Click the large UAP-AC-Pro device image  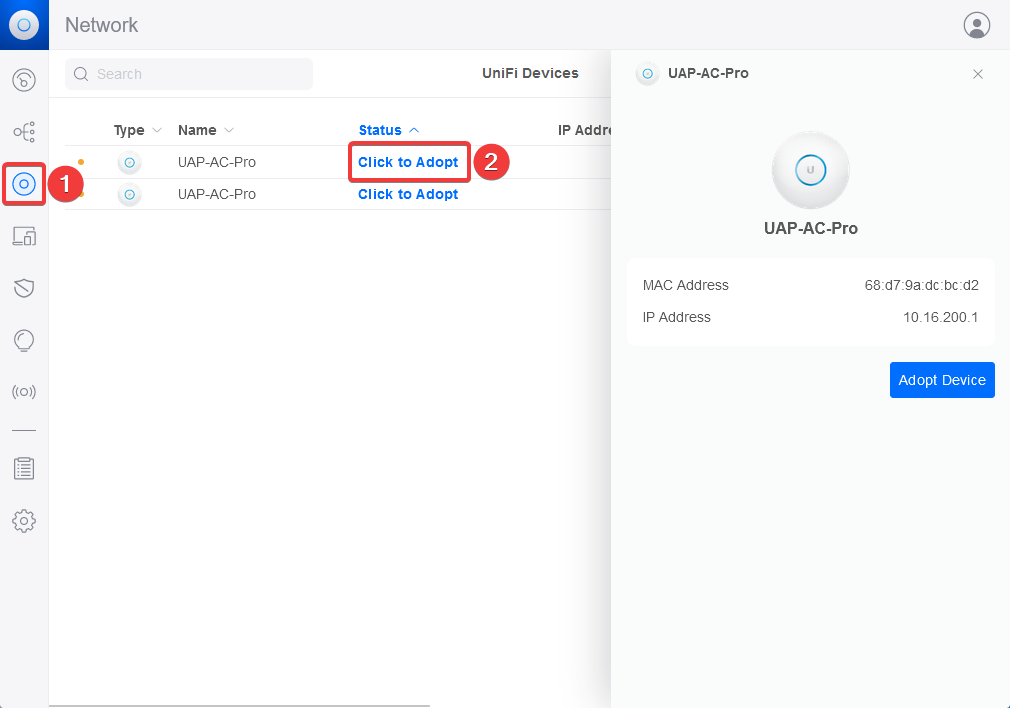(810, 170)
